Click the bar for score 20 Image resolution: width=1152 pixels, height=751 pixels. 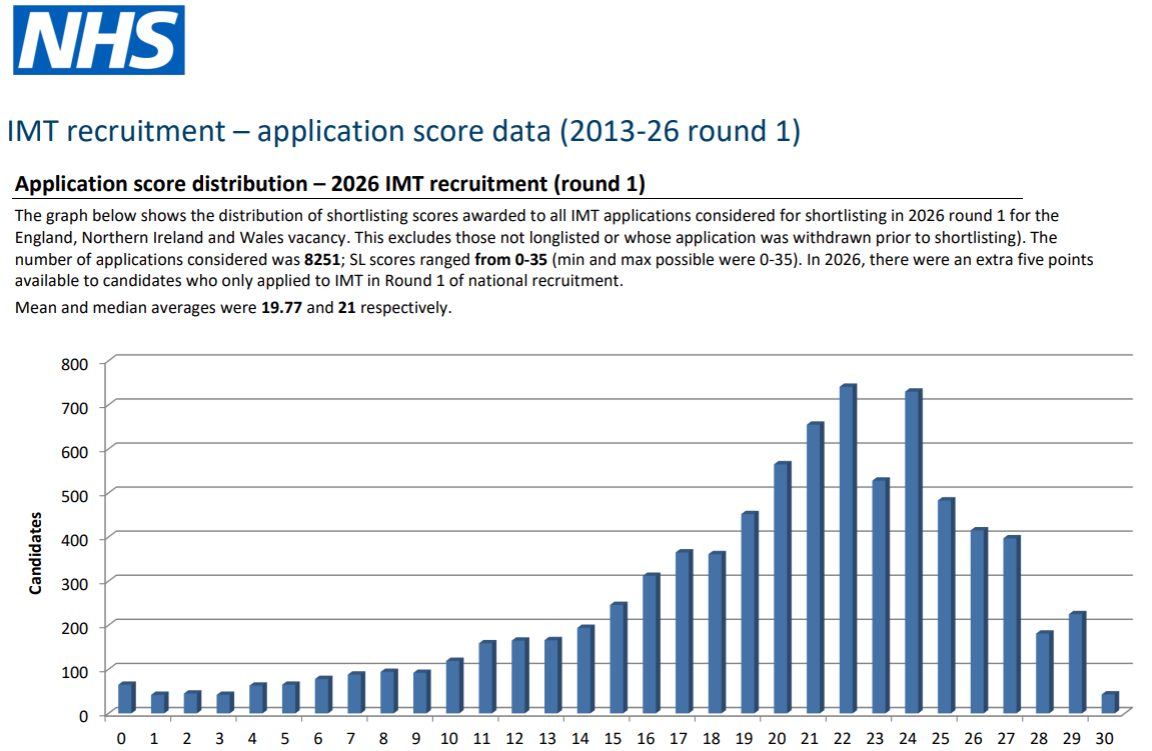click(781, 588)
